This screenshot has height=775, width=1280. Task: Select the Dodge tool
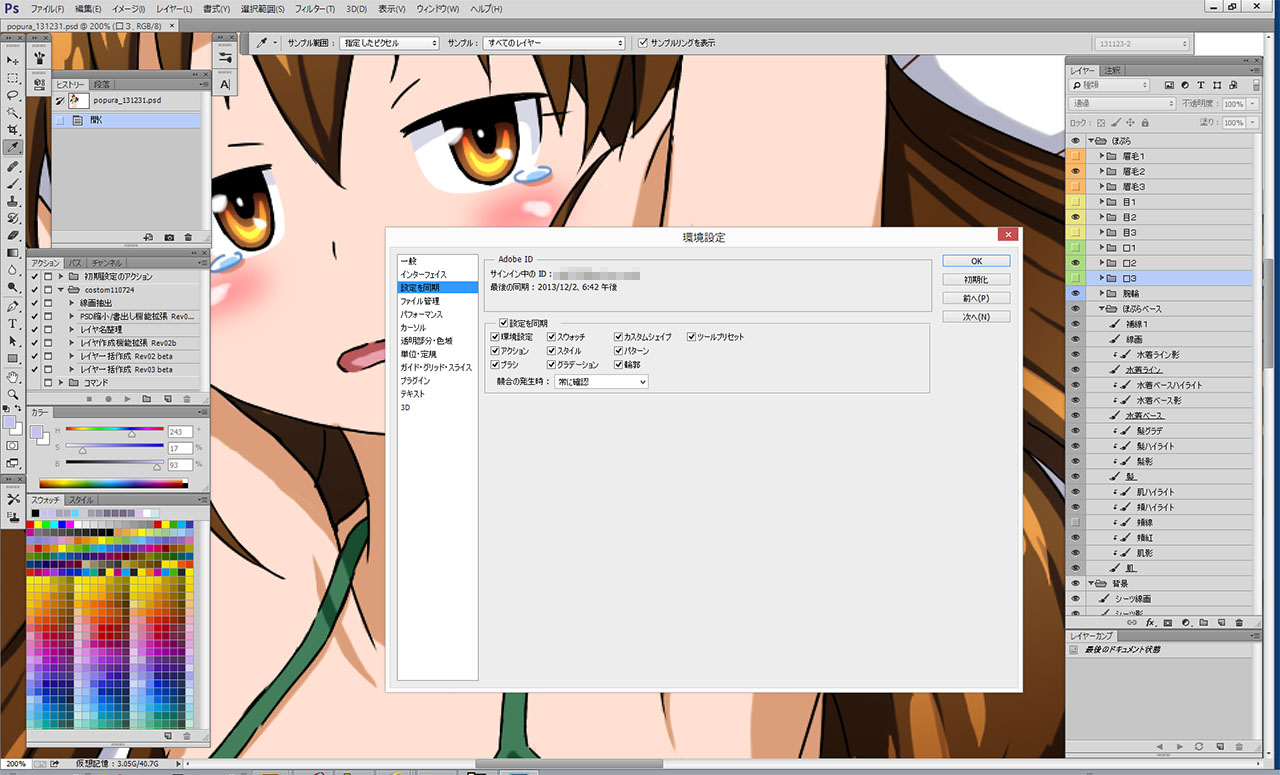pos(13,287)
